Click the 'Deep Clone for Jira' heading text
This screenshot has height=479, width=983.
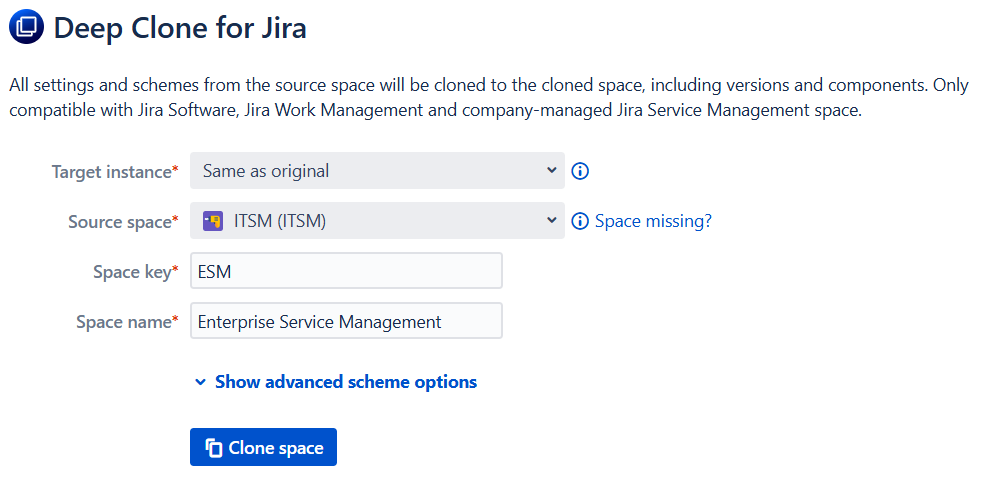[x=180, y=28]
